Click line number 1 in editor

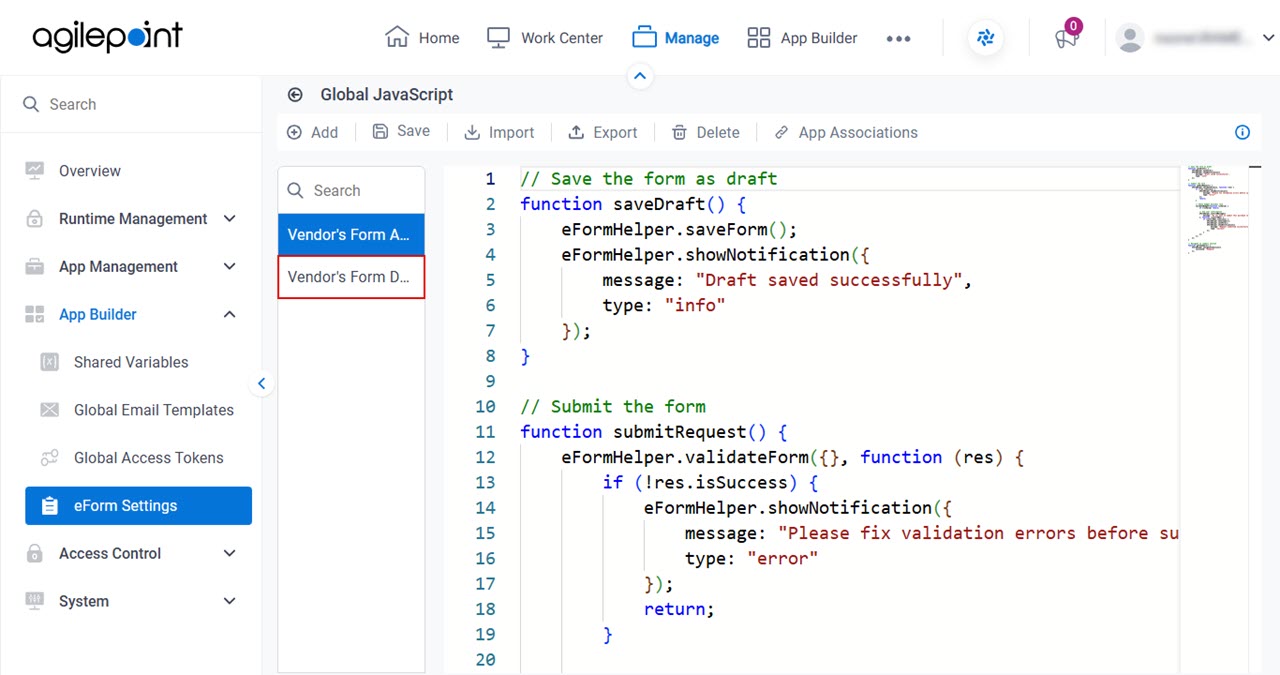point(490,179)
